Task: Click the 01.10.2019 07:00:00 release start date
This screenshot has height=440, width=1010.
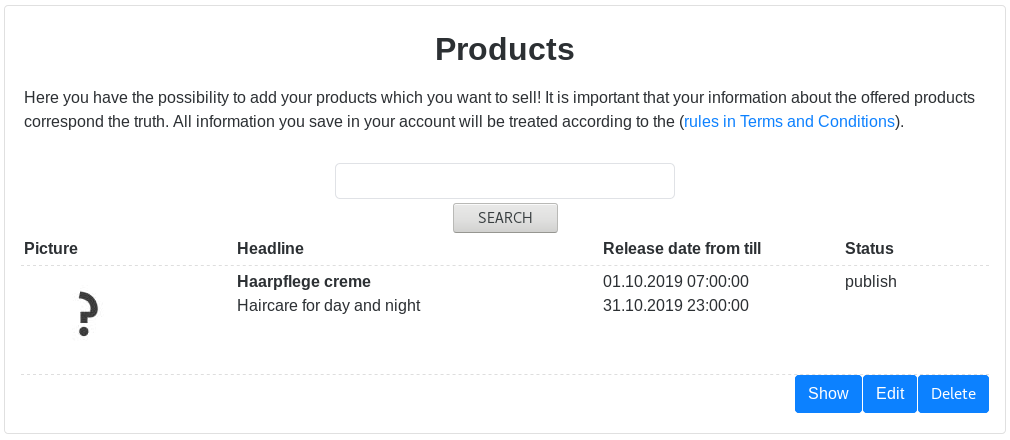Action: (676, 282)
